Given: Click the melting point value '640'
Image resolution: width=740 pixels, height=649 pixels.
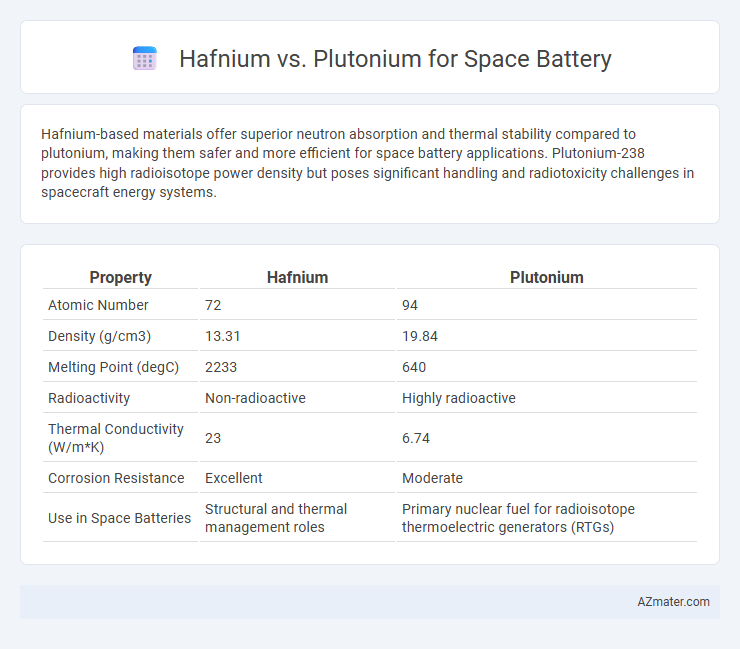Looking at the screenshot, I should (414, 367).
